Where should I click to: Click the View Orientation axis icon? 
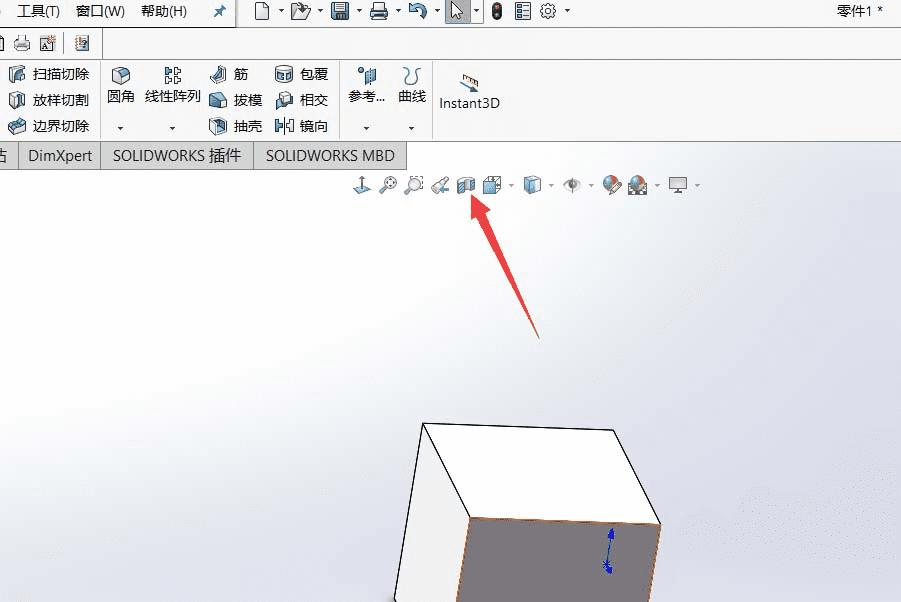pos(361,185)
